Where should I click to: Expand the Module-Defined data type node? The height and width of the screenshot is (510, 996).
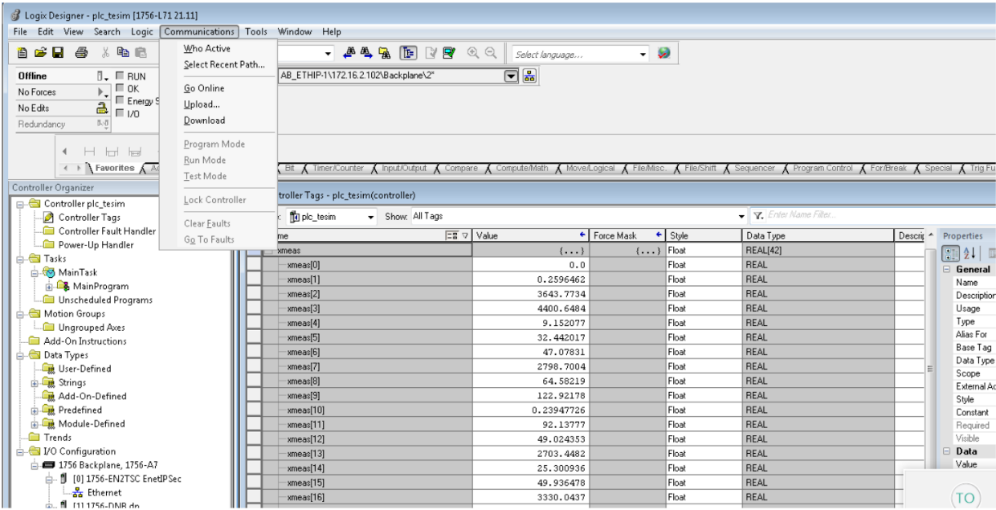(35, 424)
